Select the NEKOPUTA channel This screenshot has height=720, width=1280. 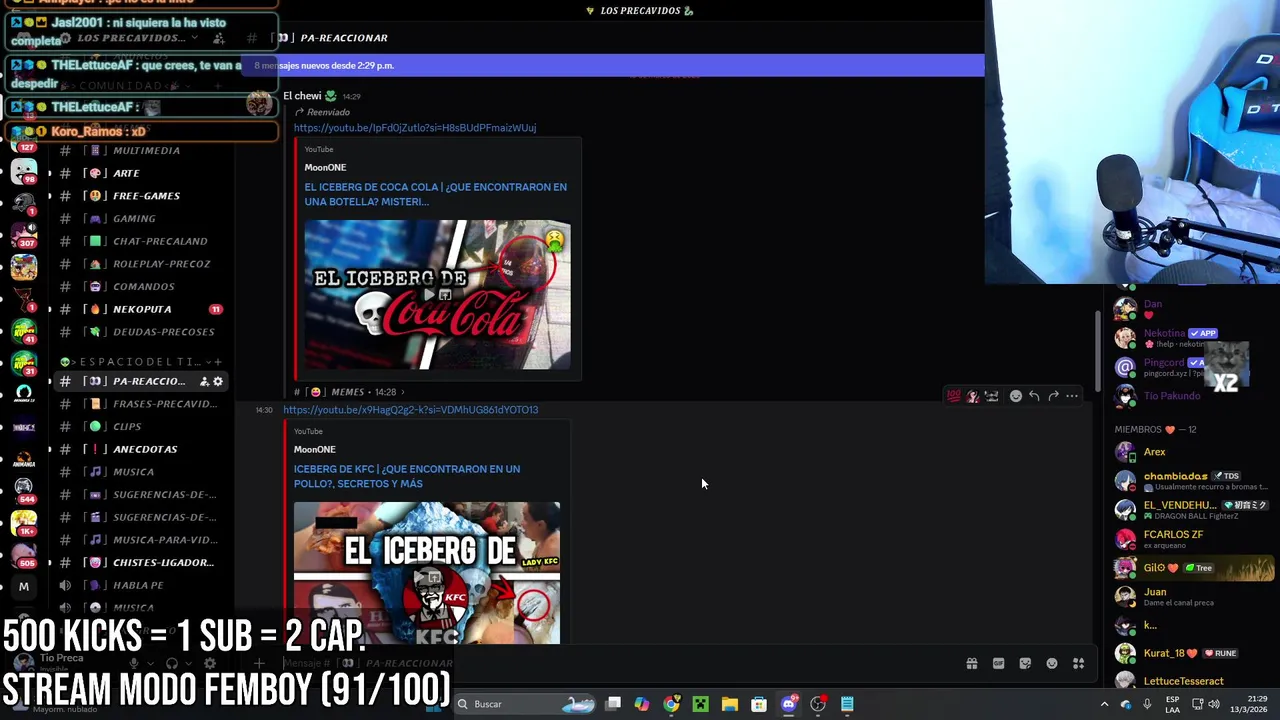(140, 309)
